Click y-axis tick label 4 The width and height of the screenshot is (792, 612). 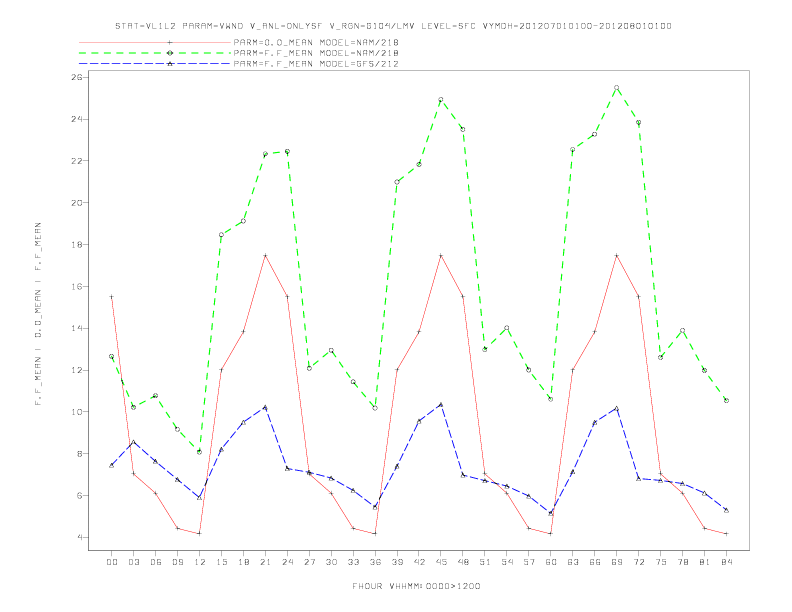click(x=79, y=537)
